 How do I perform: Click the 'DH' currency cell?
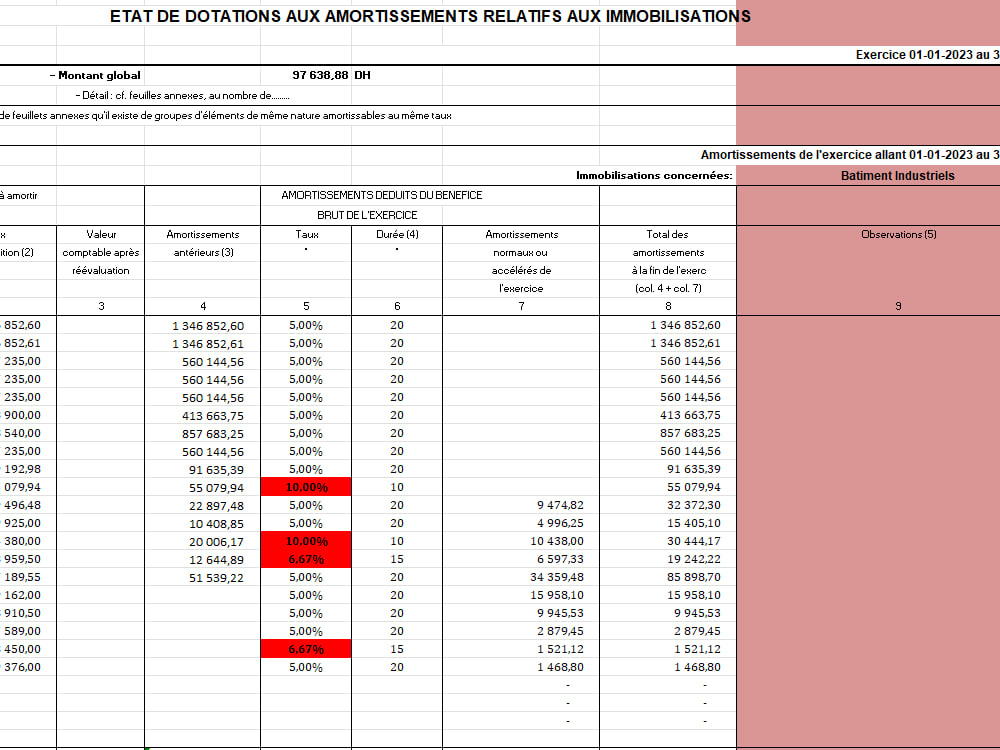362,75
